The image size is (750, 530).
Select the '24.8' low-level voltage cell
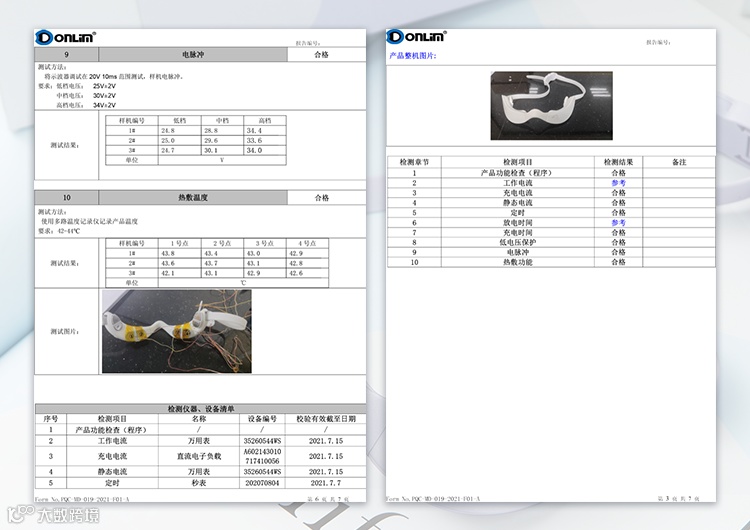(x=179, y=131)
